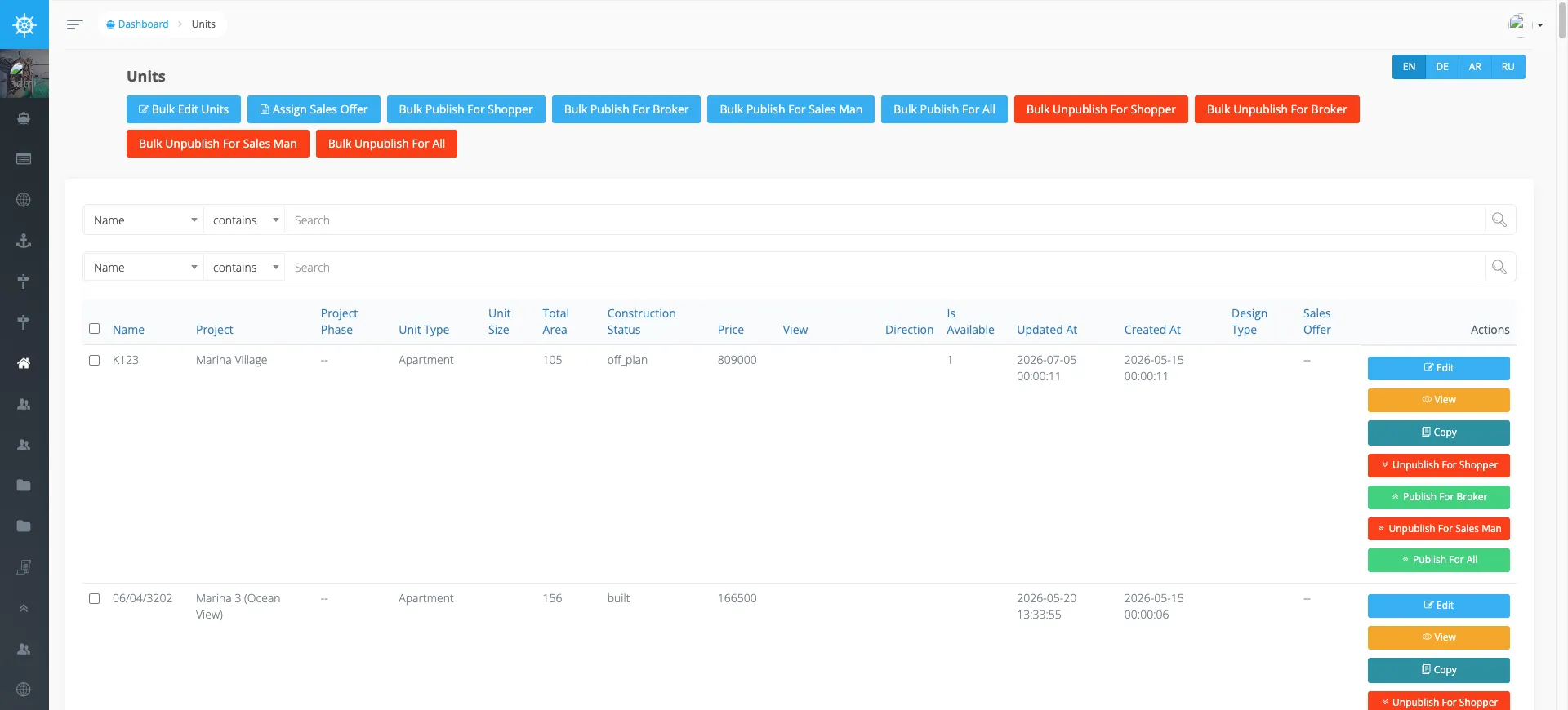Image resolution: width=1568 pixels, height=710 pixels.
Task: Select the home icon in sidebar
Action: point(24,363)
